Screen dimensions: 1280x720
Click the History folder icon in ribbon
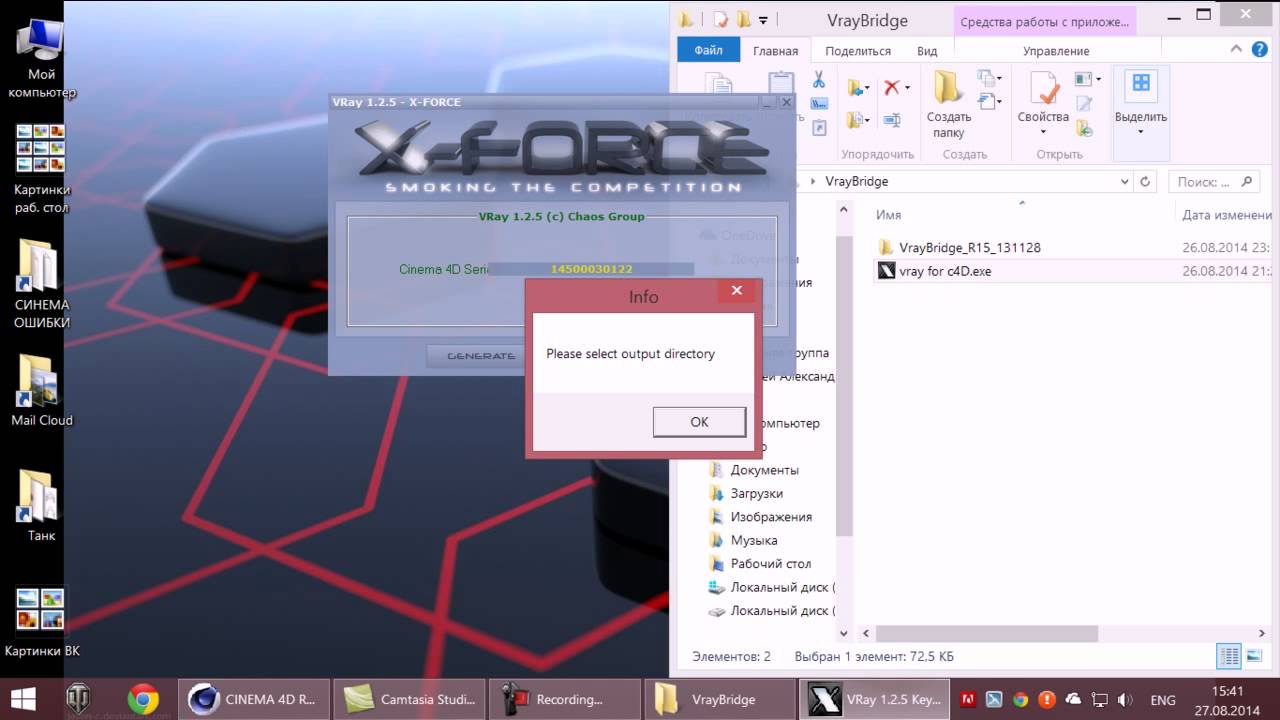click(x=1084, y=128)
